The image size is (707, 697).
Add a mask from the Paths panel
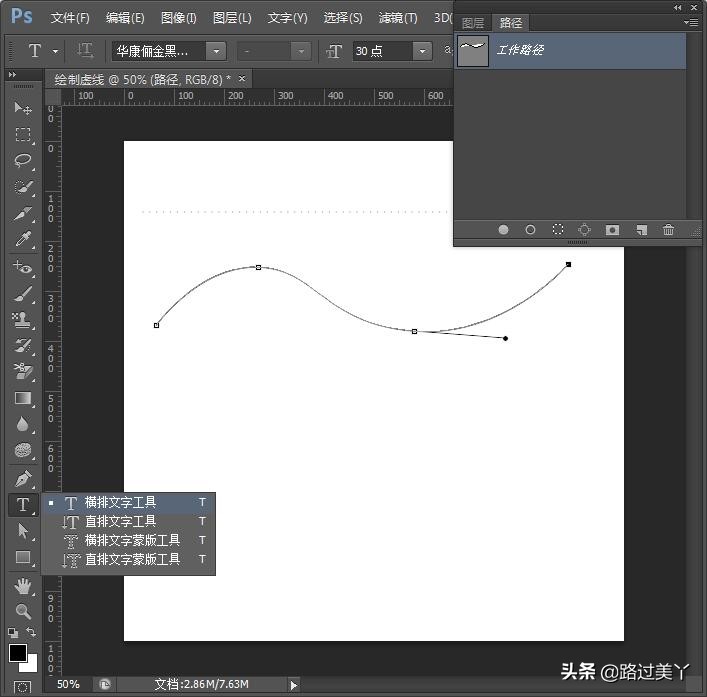612,230
